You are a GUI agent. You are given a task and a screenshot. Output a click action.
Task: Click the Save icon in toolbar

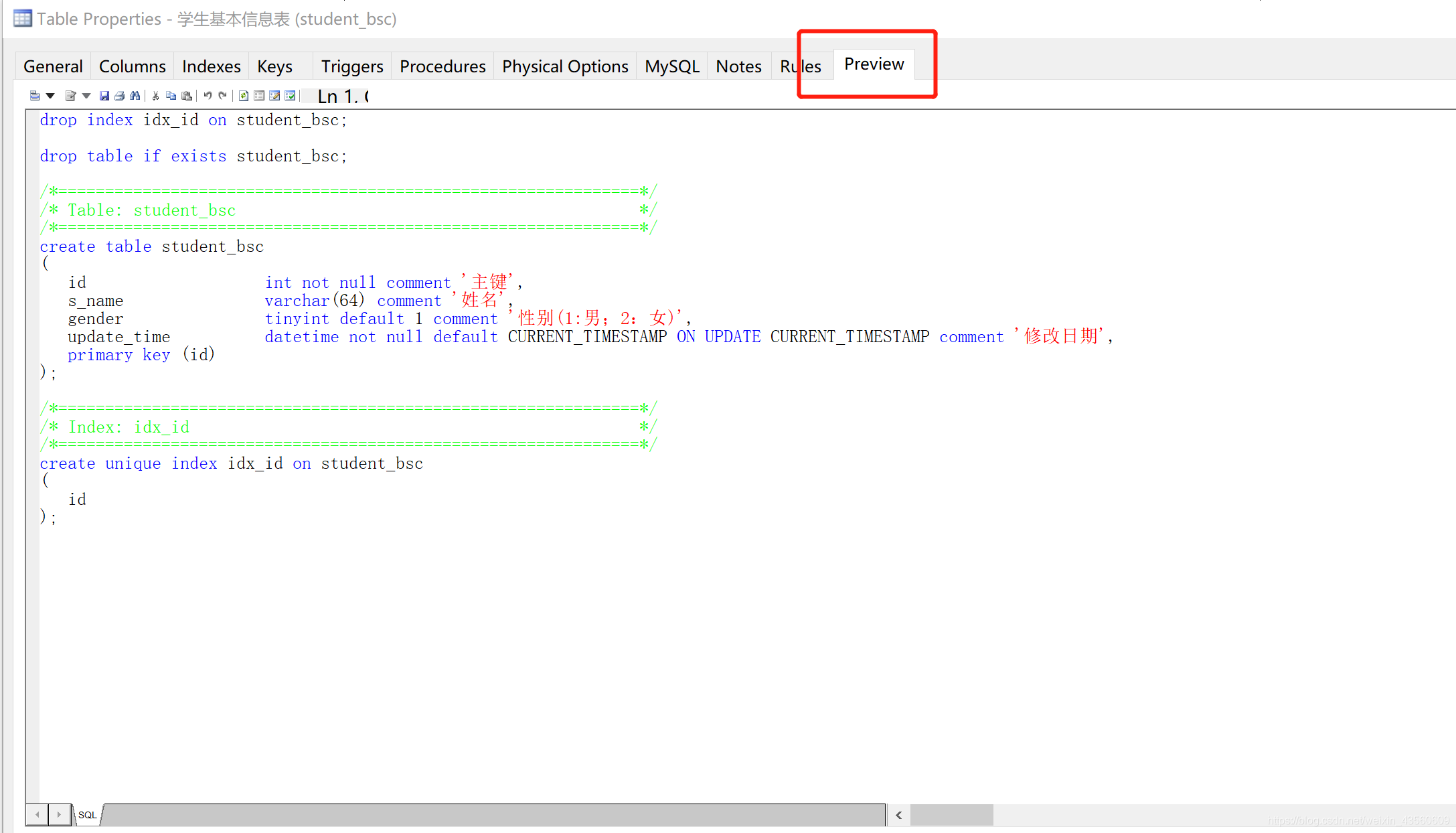pyautogui.click(x=104, y=96)
